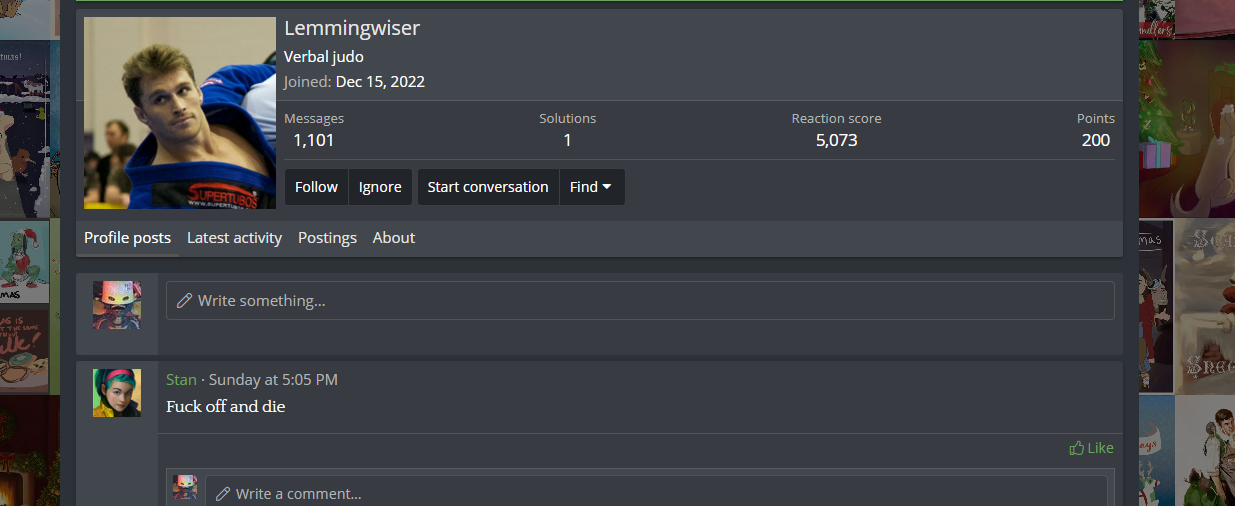Click the pencil icon in Write something field
The width and height of the screenshot is (1235, 506).
coord(184,300)
